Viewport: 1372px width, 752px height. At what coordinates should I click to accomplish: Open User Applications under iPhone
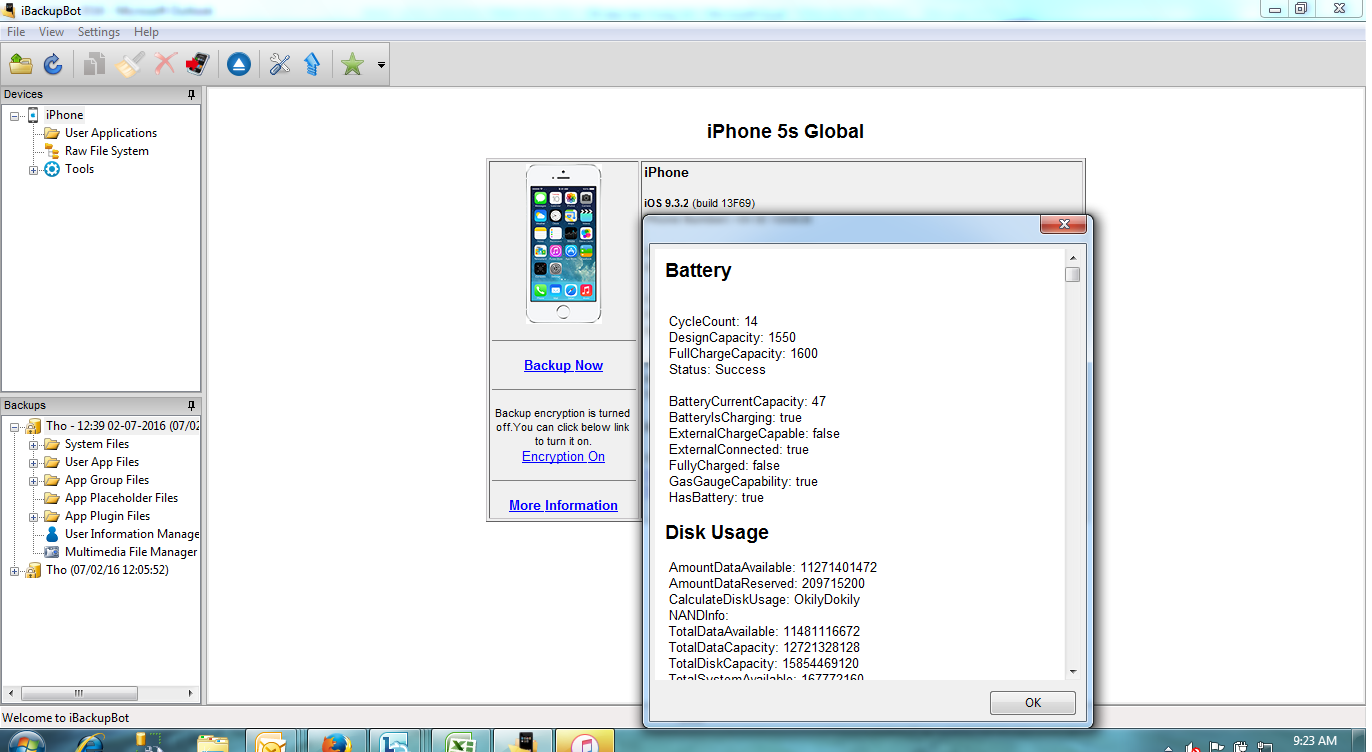(x=111, y=133)
